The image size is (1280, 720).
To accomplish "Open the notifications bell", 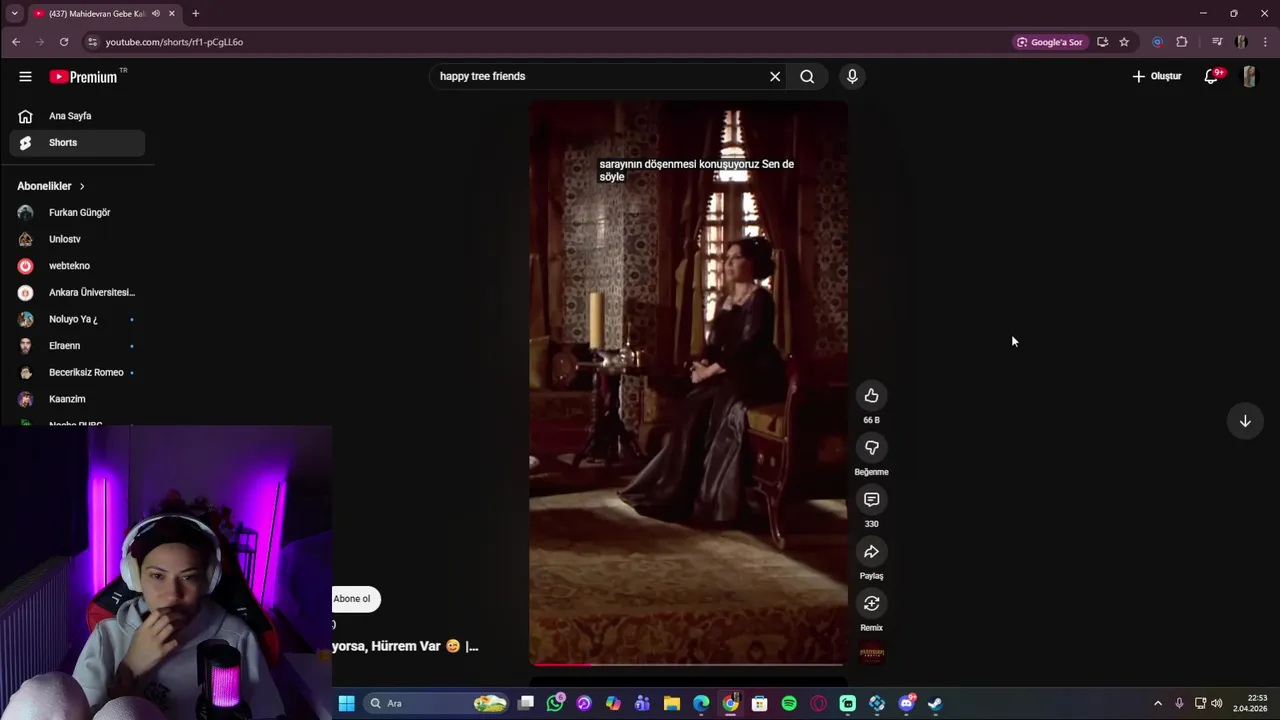I will click(1211, 76).
